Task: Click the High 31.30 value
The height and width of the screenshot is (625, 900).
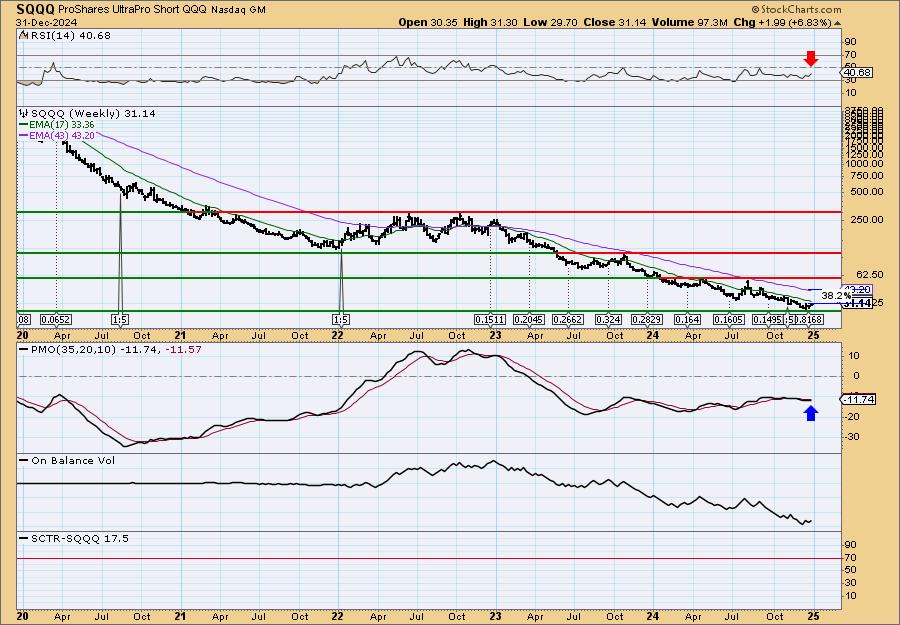Action: (x=490, y=22)
